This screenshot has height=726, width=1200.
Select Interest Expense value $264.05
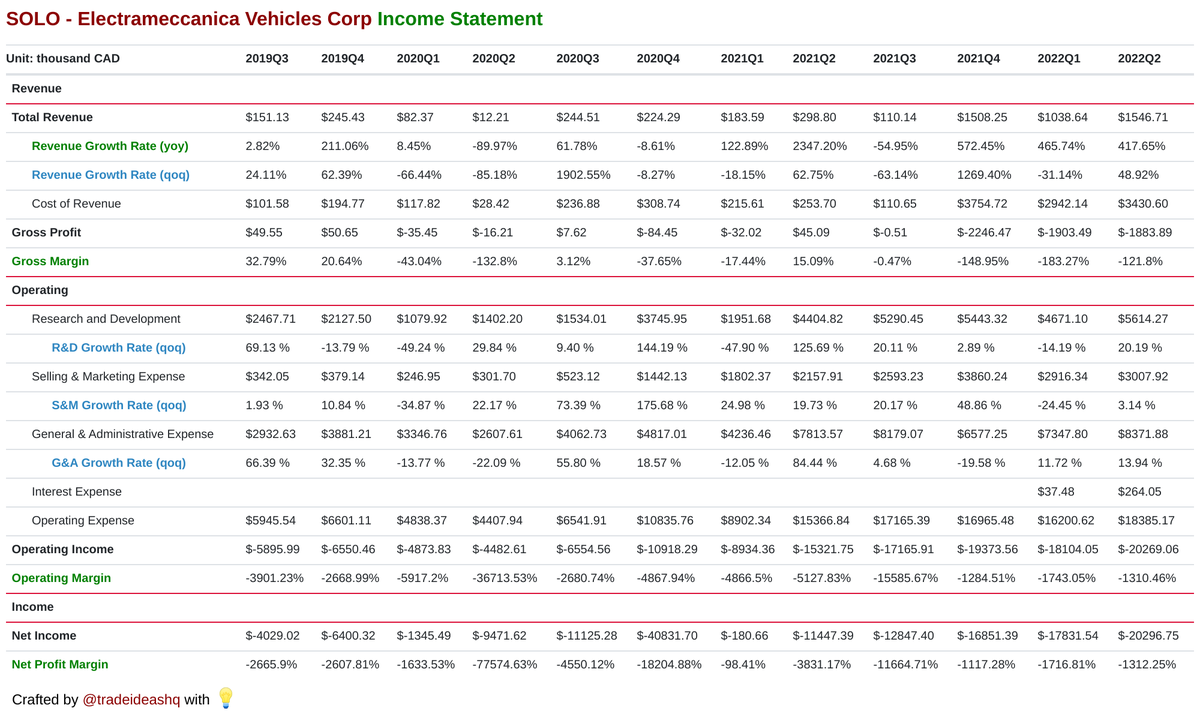pyautogui.click(x=1140, y=492)
